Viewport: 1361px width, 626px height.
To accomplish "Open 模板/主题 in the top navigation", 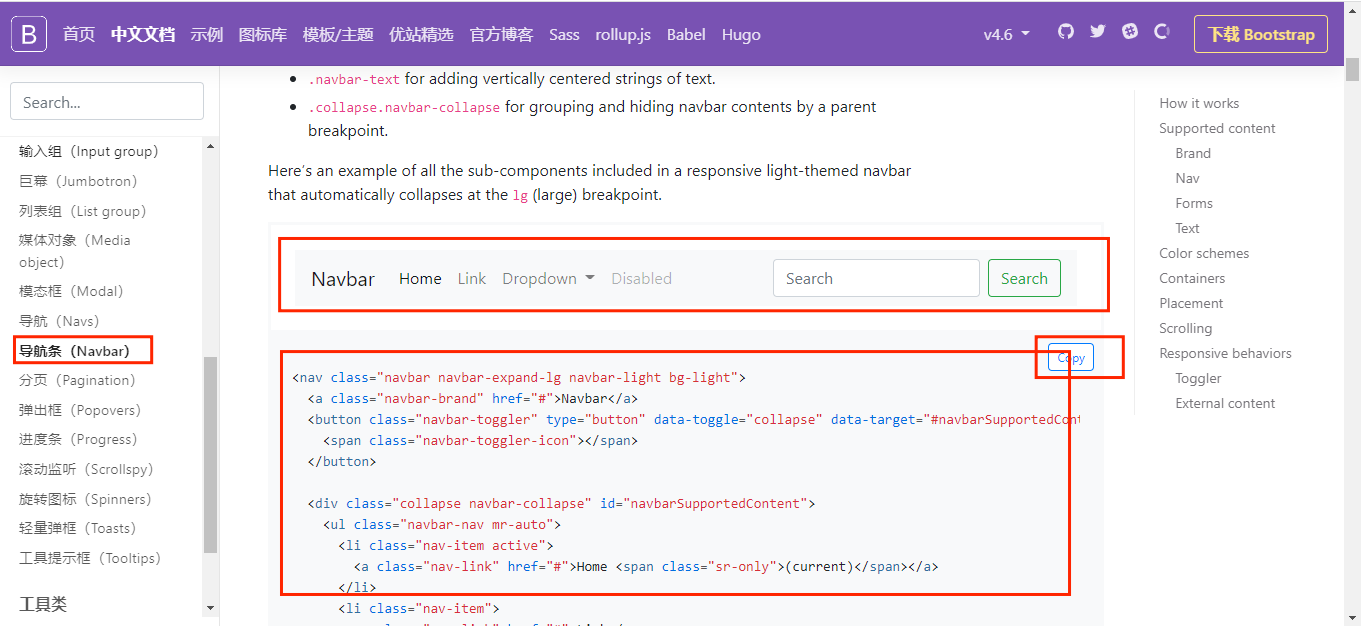I will [x=338, y=34].
